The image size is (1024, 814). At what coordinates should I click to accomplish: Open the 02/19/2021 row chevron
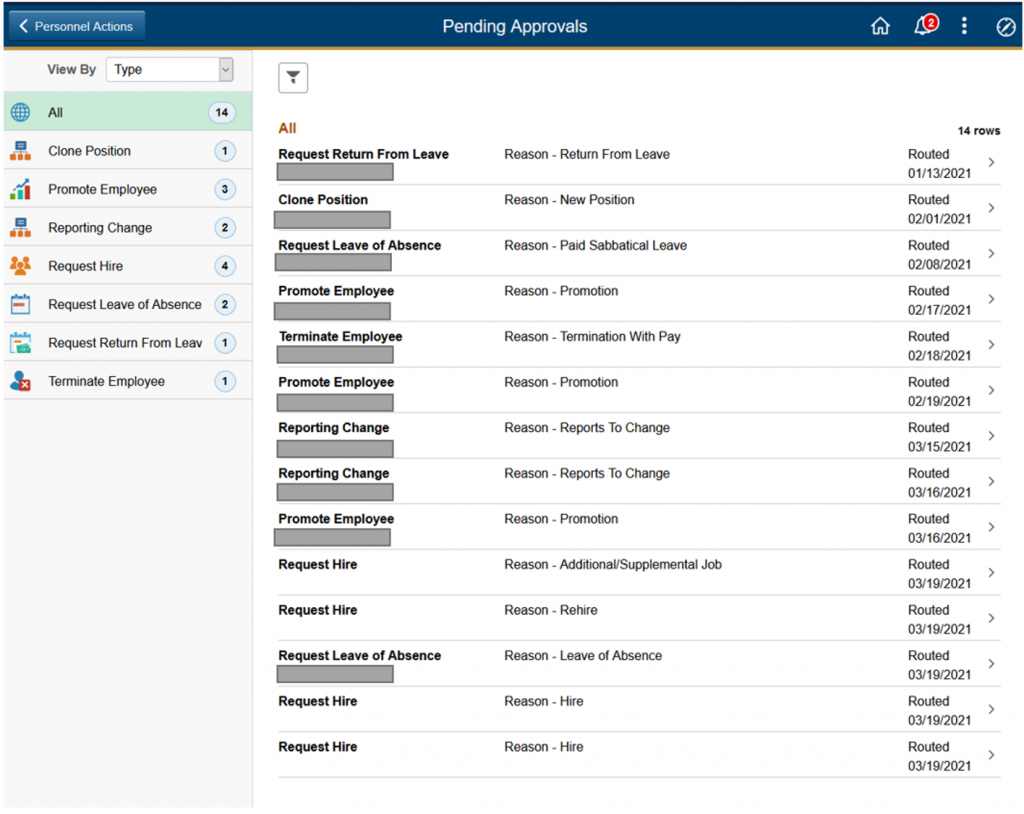991,391
